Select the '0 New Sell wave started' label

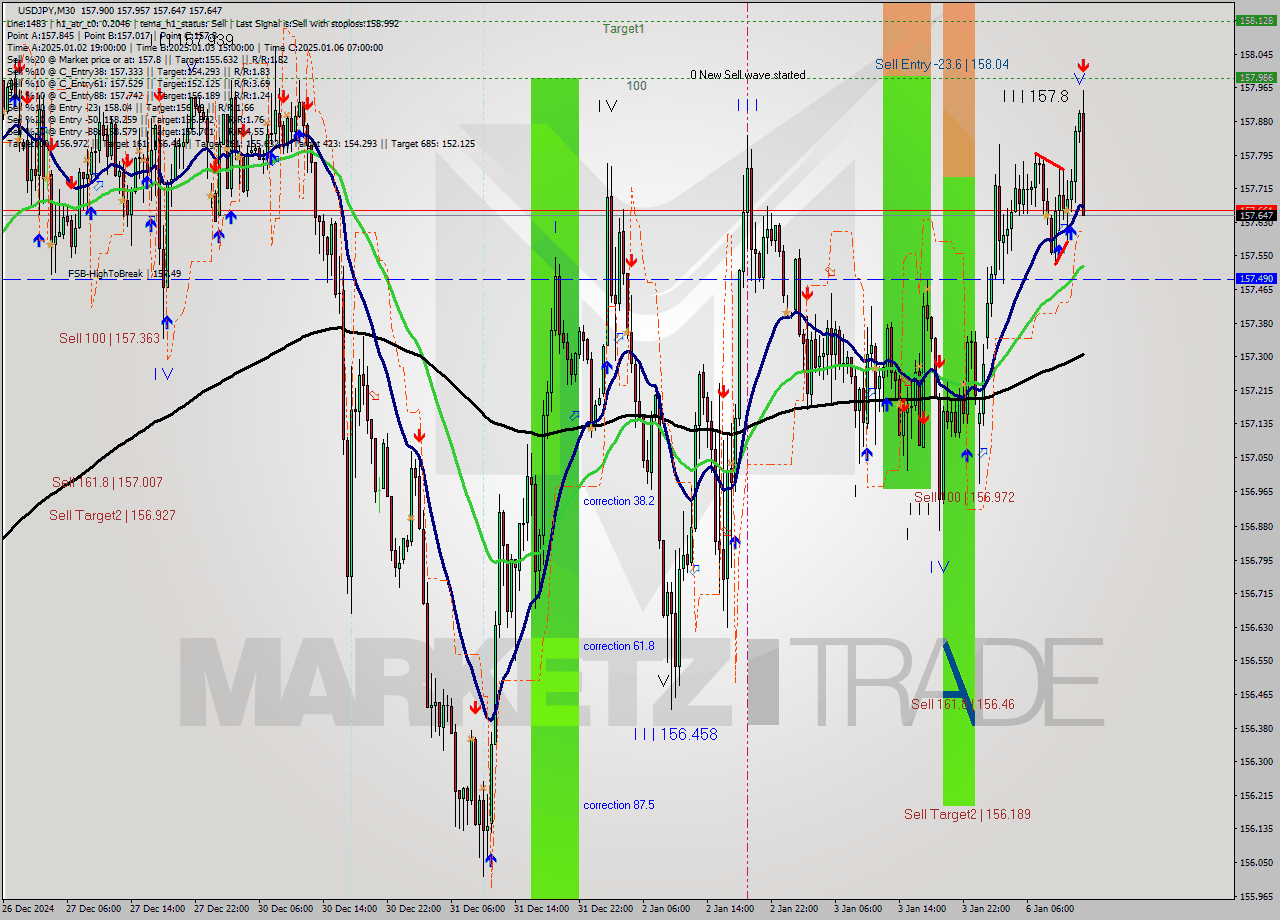point(747,75)
